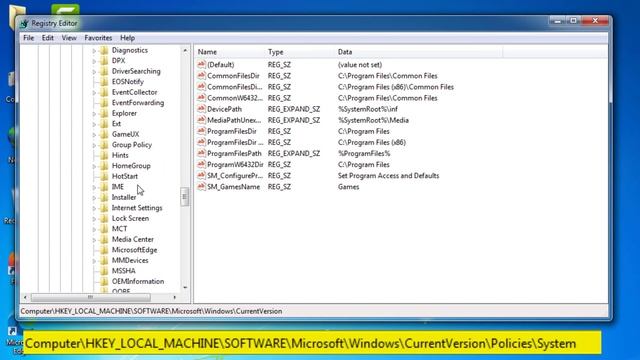Select the OEMInformation key
The width and height of the screenshot is (640, 360).
coord(138,282)
